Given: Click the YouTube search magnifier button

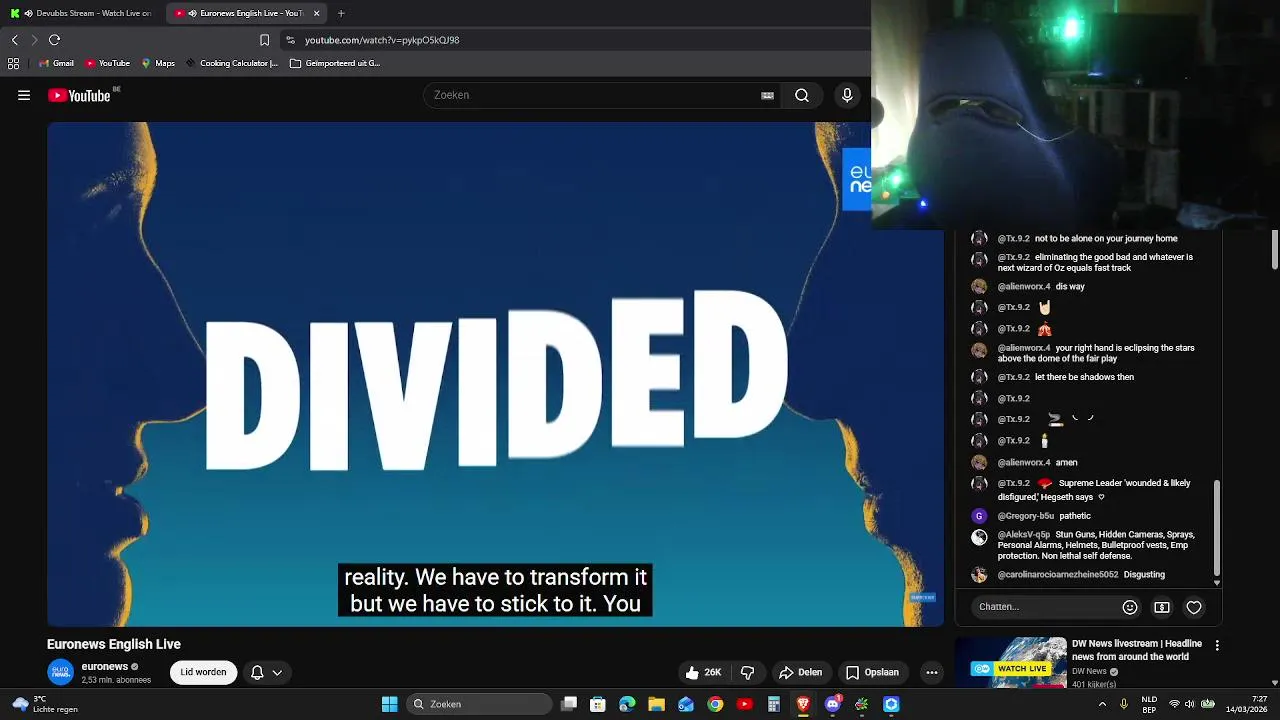Looking at the screenshot, I should click(x=802, y=95).
